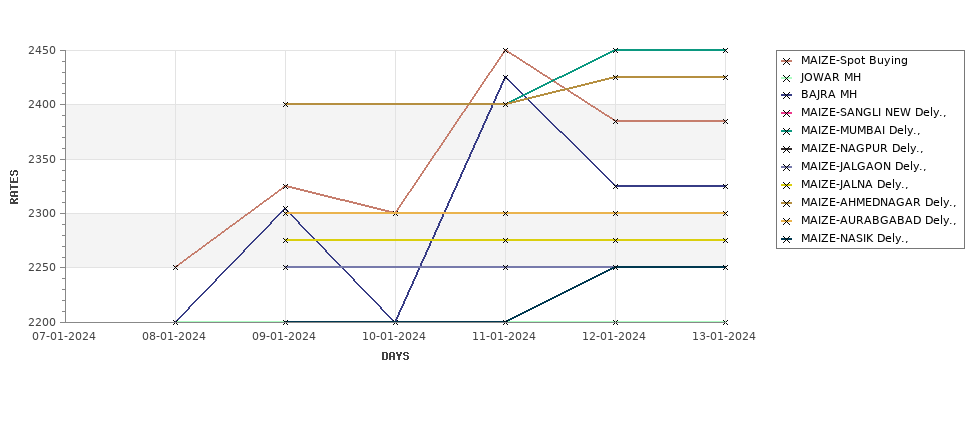975x429 pixels.
Task: Click the 10-01-2024 x-axis date label
Action: (395, 336)
